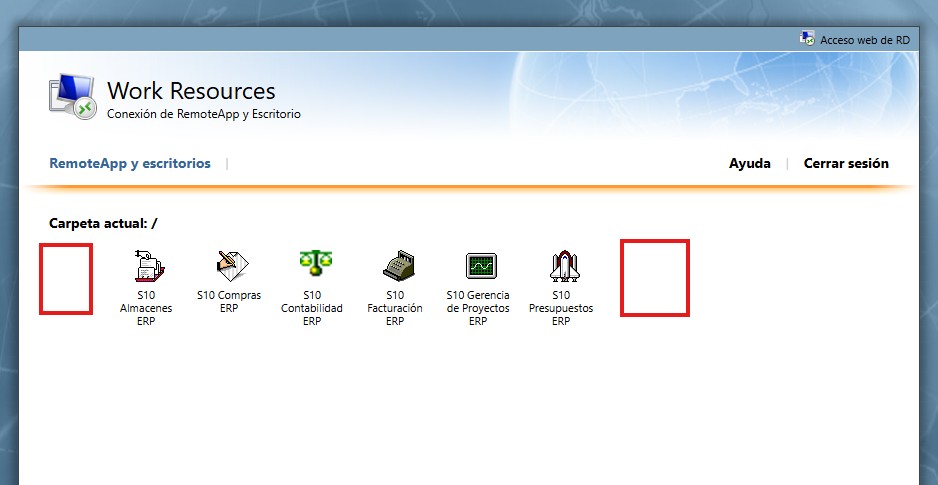Image resolution: width=938 pixels, height=485 pixels.
Task: Open S10 Gerencia de Proyectos monitor icon
Action: tap(480, 266)
